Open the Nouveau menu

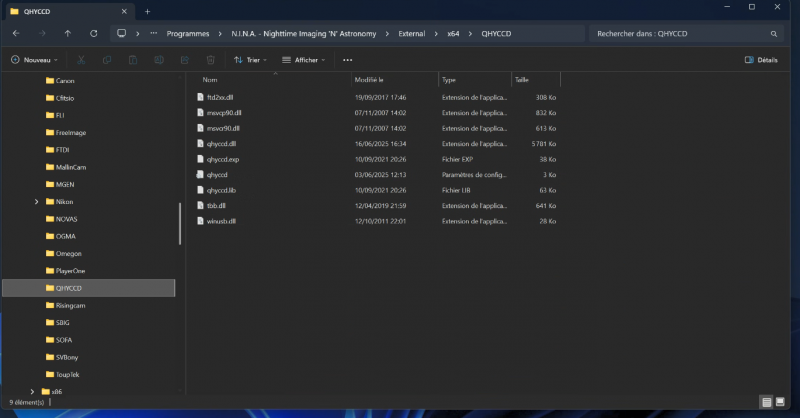pyautogui.click(x=34, y=60)
